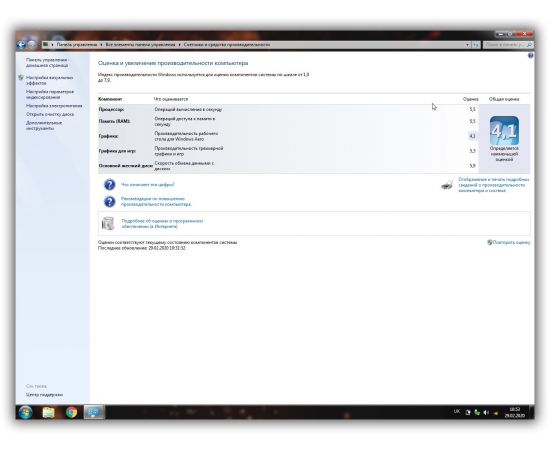Switch input language via UK indicator

coord(457,411)
